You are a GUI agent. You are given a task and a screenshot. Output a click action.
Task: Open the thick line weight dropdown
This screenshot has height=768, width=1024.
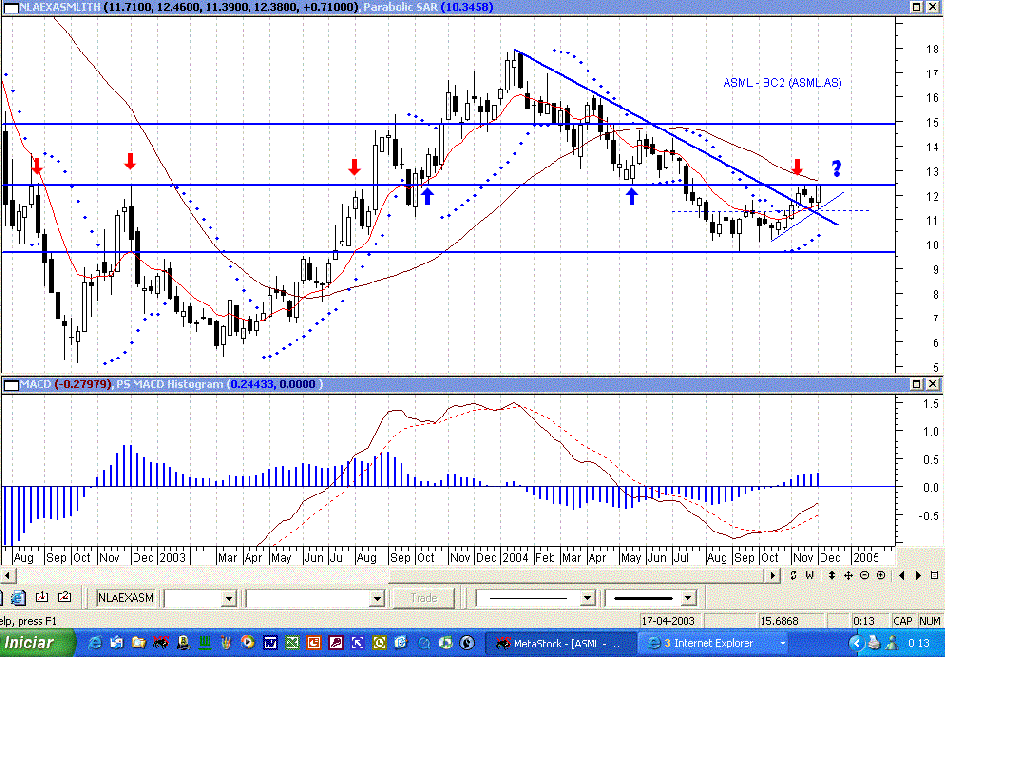(688, 598)
